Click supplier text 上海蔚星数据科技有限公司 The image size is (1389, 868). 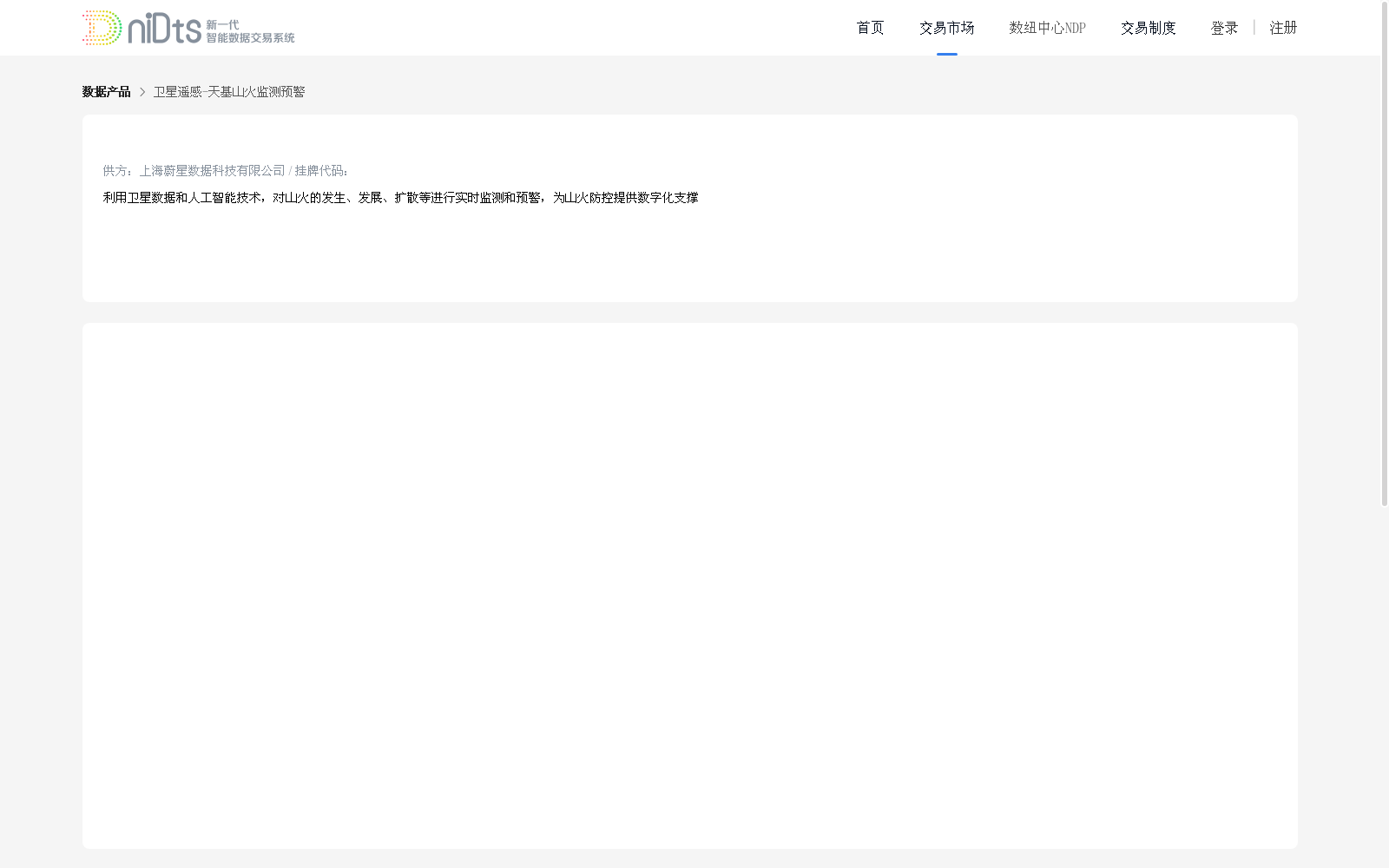[212, 171]
